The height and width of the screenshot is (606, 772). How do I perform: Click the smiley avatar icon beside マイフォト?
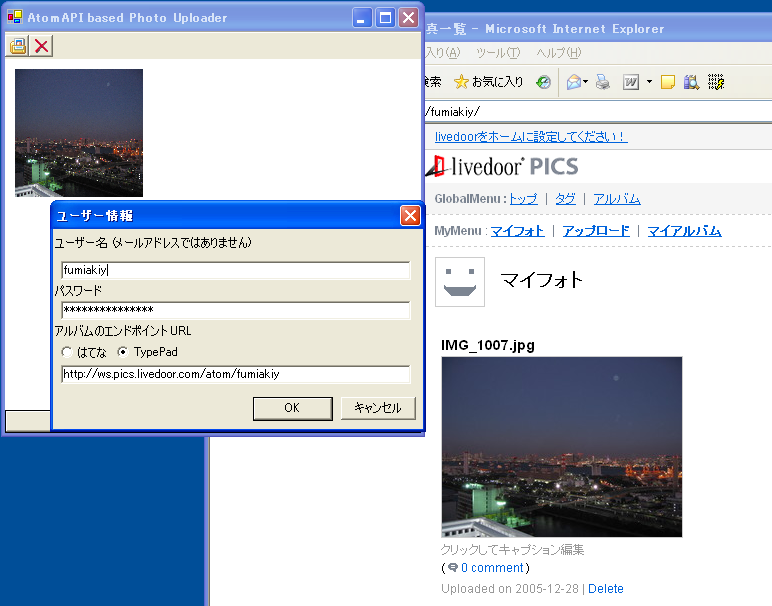(460, 282)
